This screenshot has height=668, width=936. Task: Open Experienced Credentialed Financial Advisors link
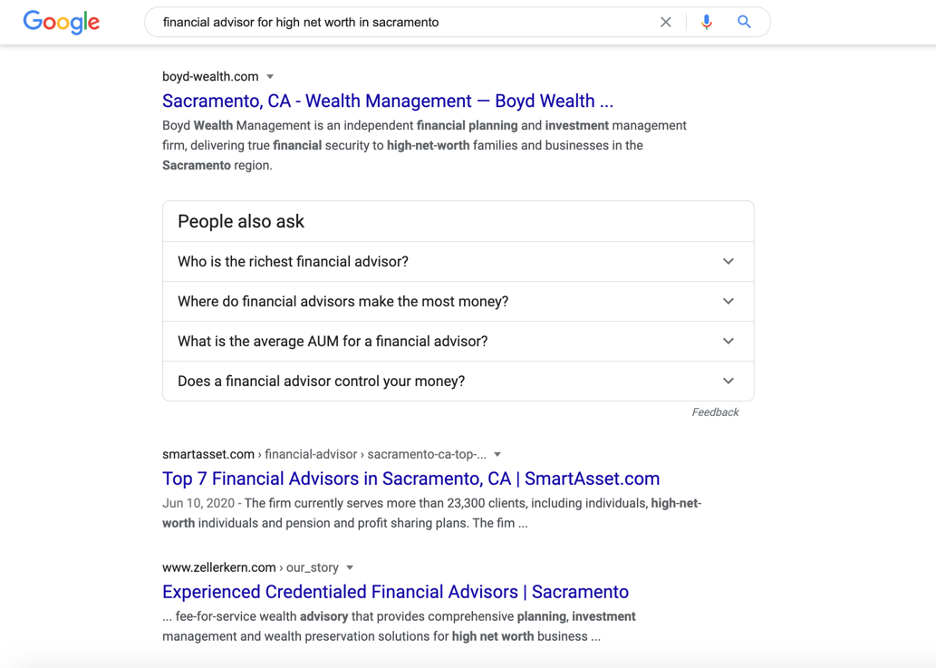395,592
